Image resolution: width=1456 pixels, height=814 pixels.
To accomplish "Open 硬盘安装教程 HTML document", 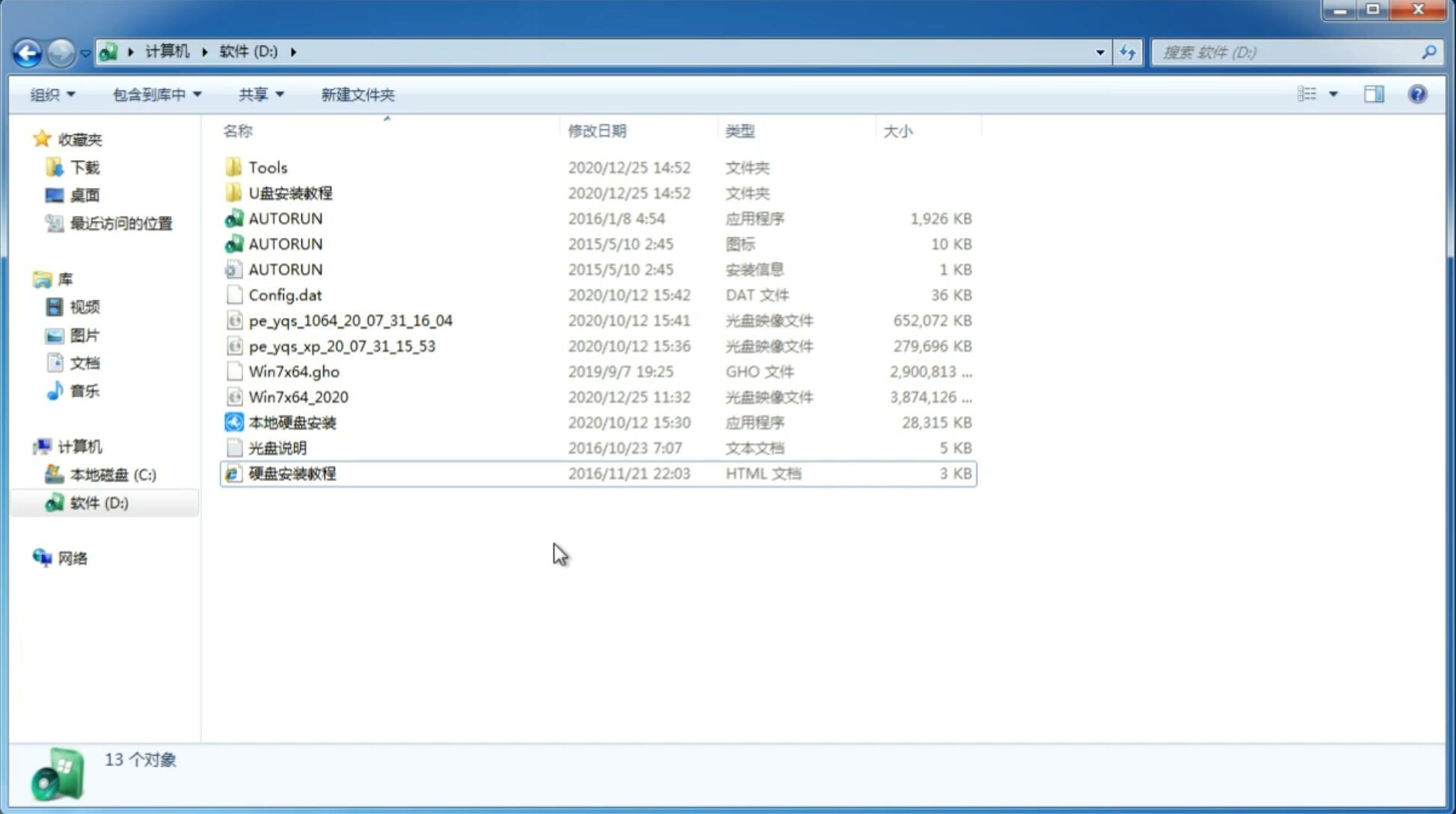I will pos(292,473).
